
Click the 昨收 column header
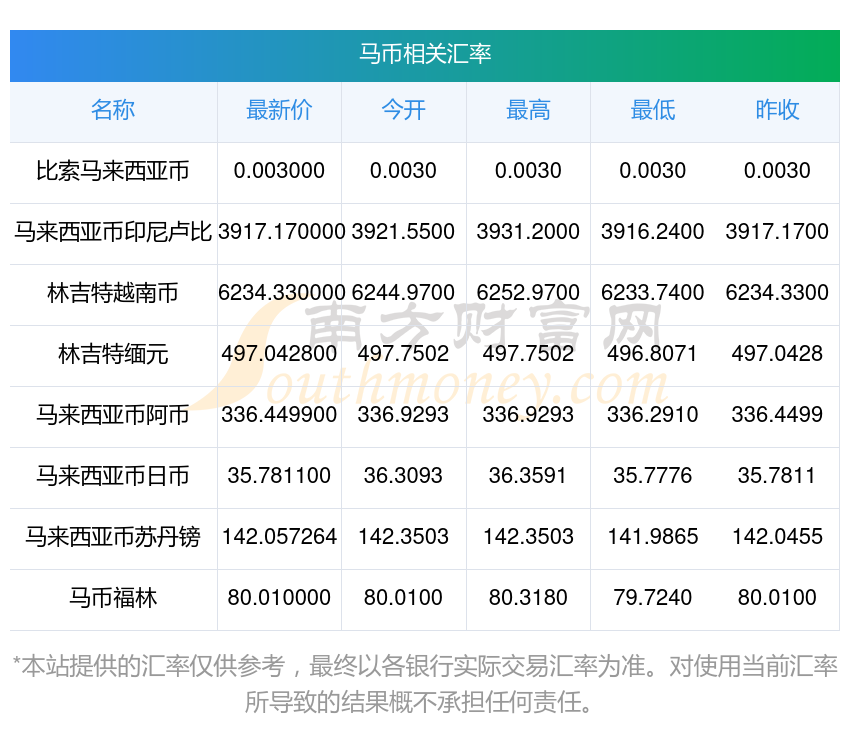[x=777, y=110]
